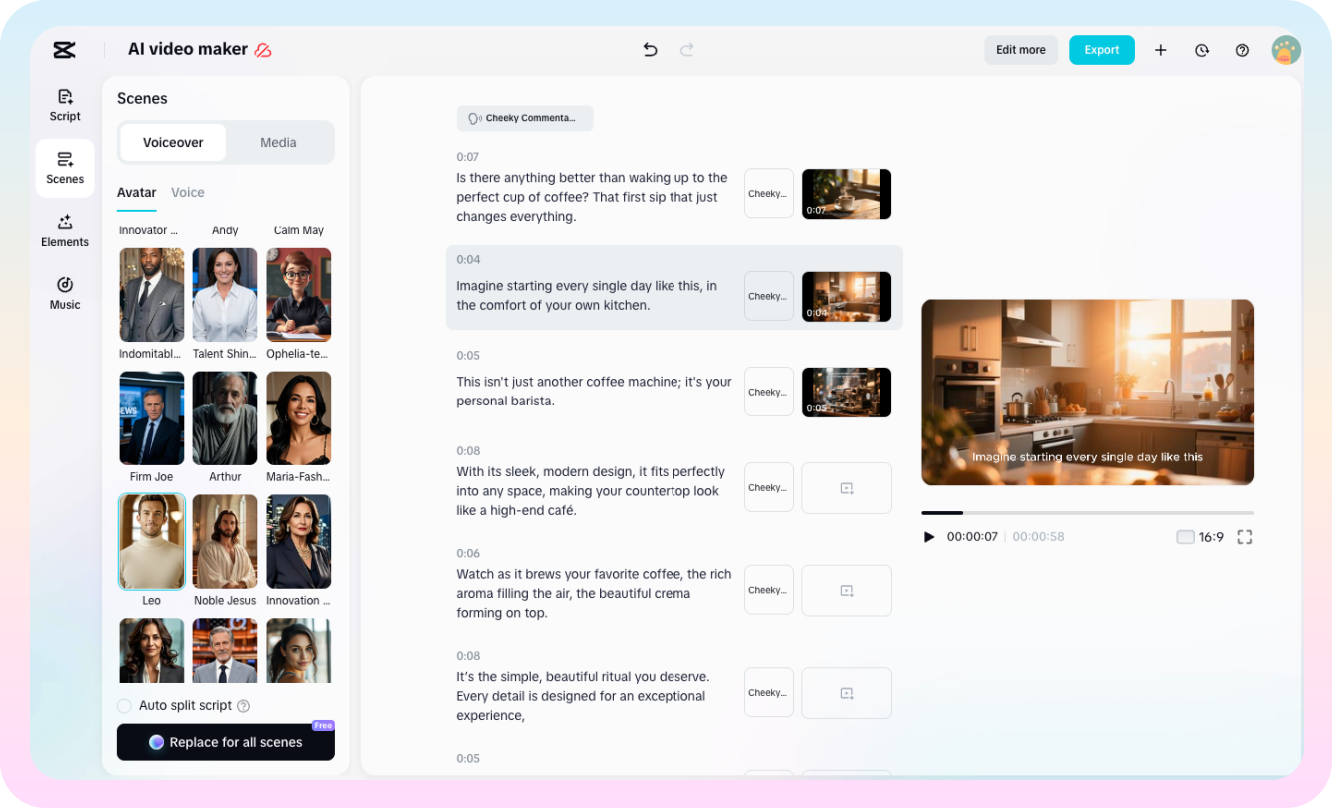Open the Cheeky Commenta... voice dropdown
This screenshot has width=1332, height=810.
point(524,118)
